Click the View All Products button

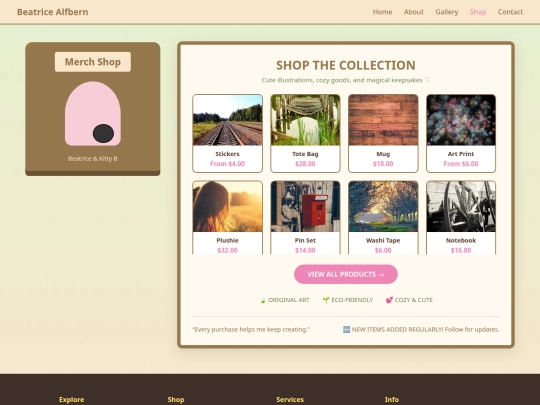pyautogui.click(x=346, y=274)
